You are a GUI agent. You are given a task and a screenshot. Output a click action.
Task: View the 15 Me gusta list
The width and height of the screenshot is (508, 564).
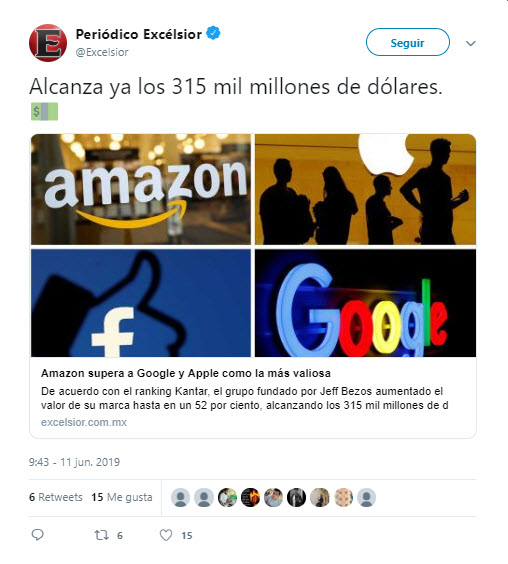[122, 497]
